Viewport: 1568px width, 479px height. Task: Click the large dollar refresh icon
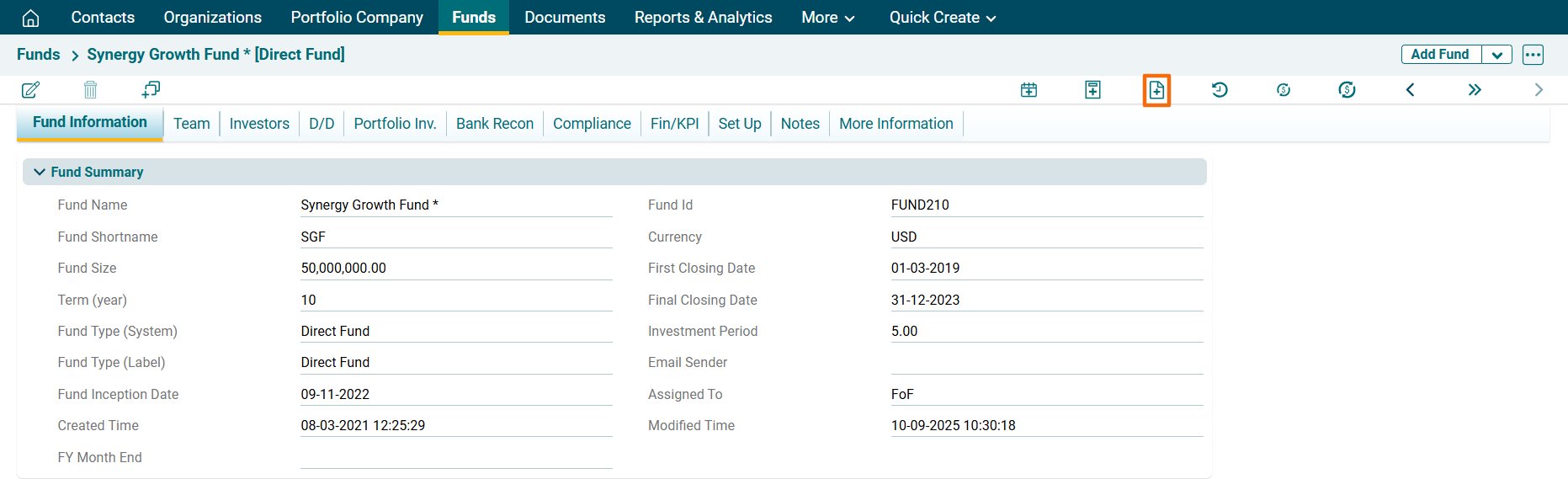click(1347, 90)
